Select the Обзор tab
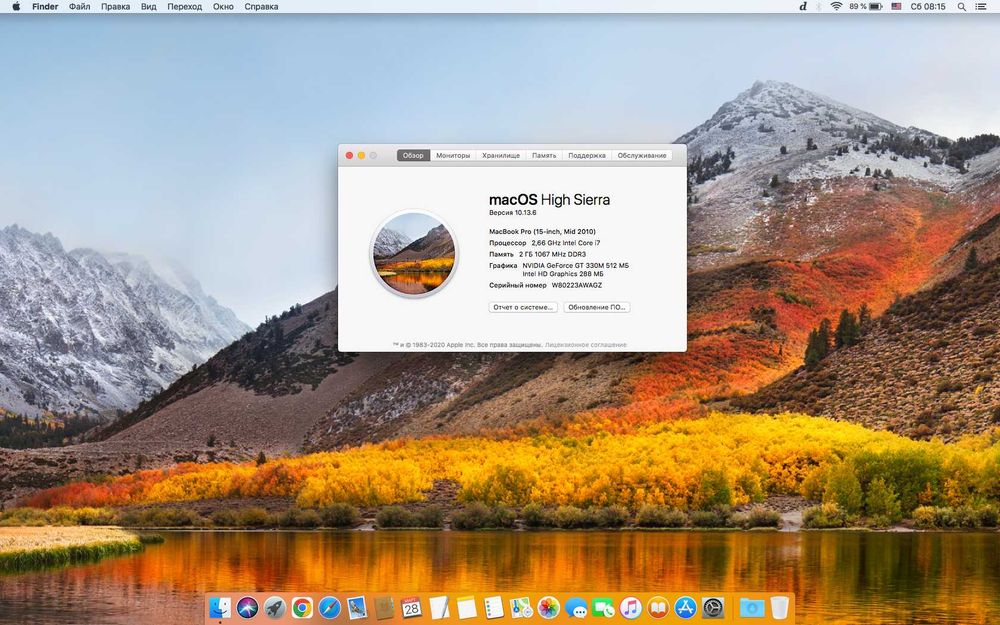Screen dimensions: 1000x625 (x=413, y=155)
